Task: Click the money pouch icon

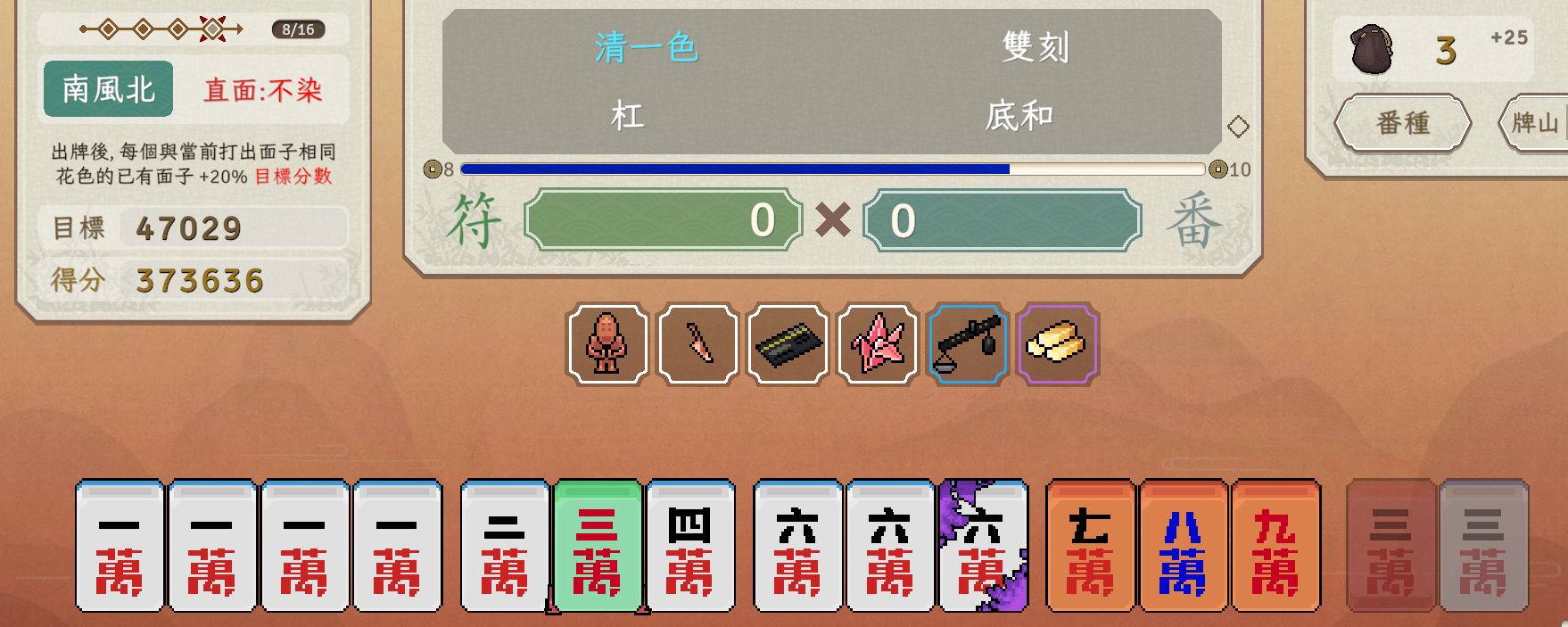Action: pyautogui.click(x=1371, y=50)
